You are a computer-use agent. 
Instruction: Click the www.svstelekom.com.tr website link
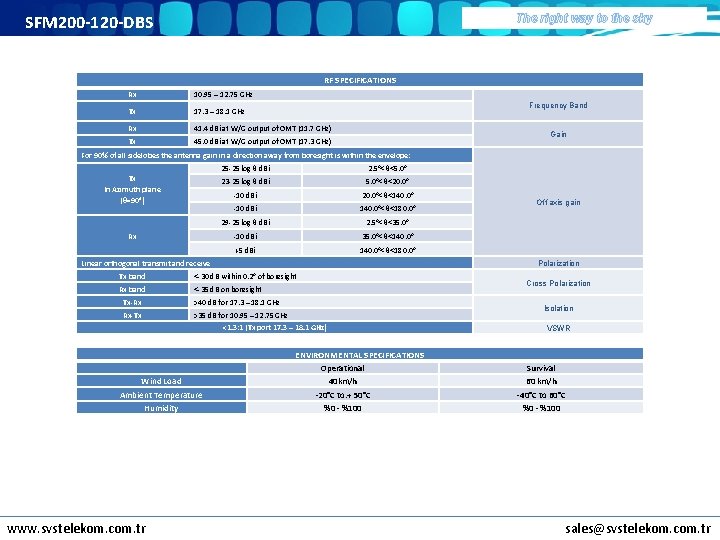(x=77, y=529)
